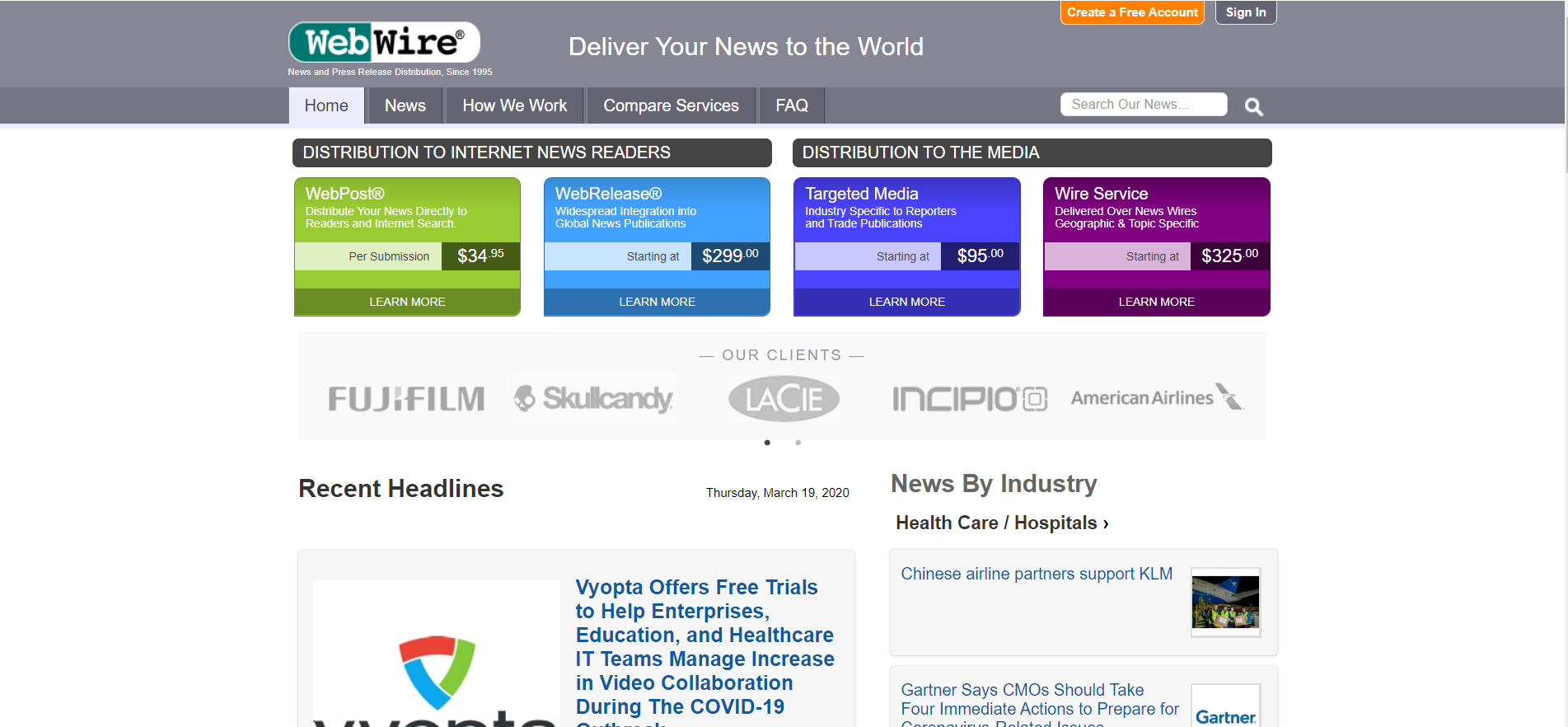Select the second client carousel dot
This screenshot has height=727, width=1568.
pyautogui.click(x=798, y=443)
